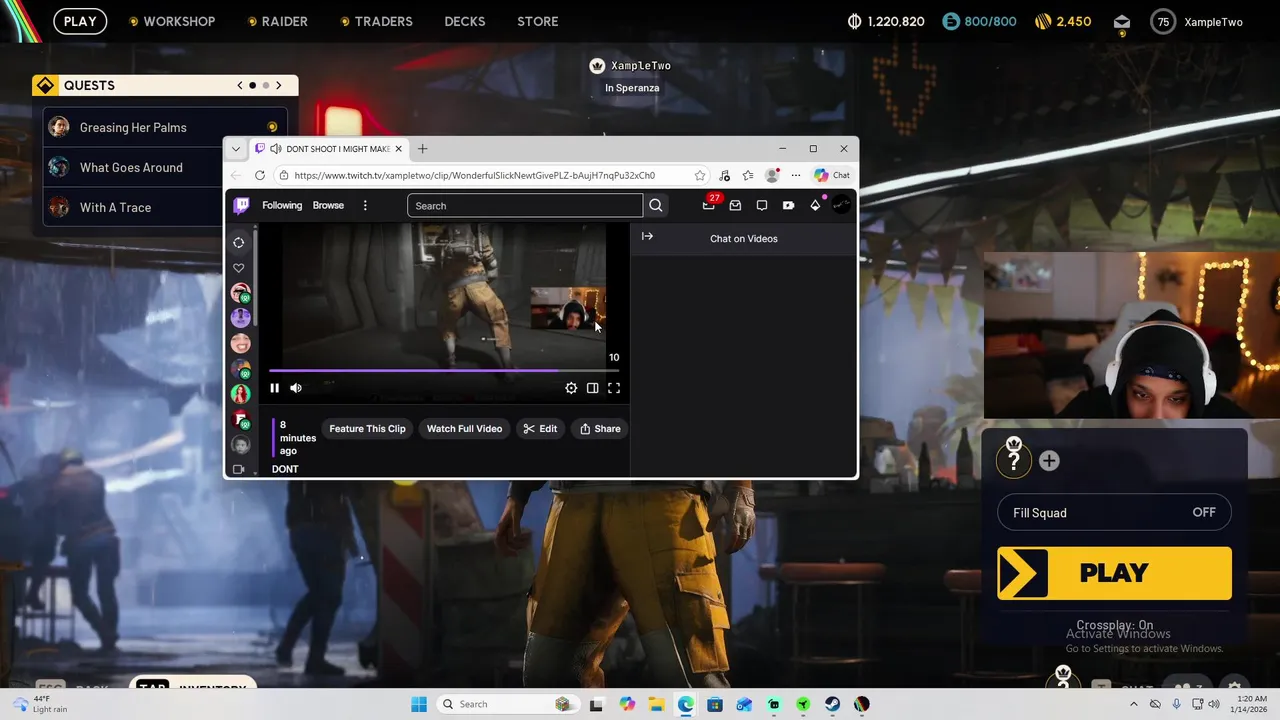Open Twitch whispers icon

point(762,205)
